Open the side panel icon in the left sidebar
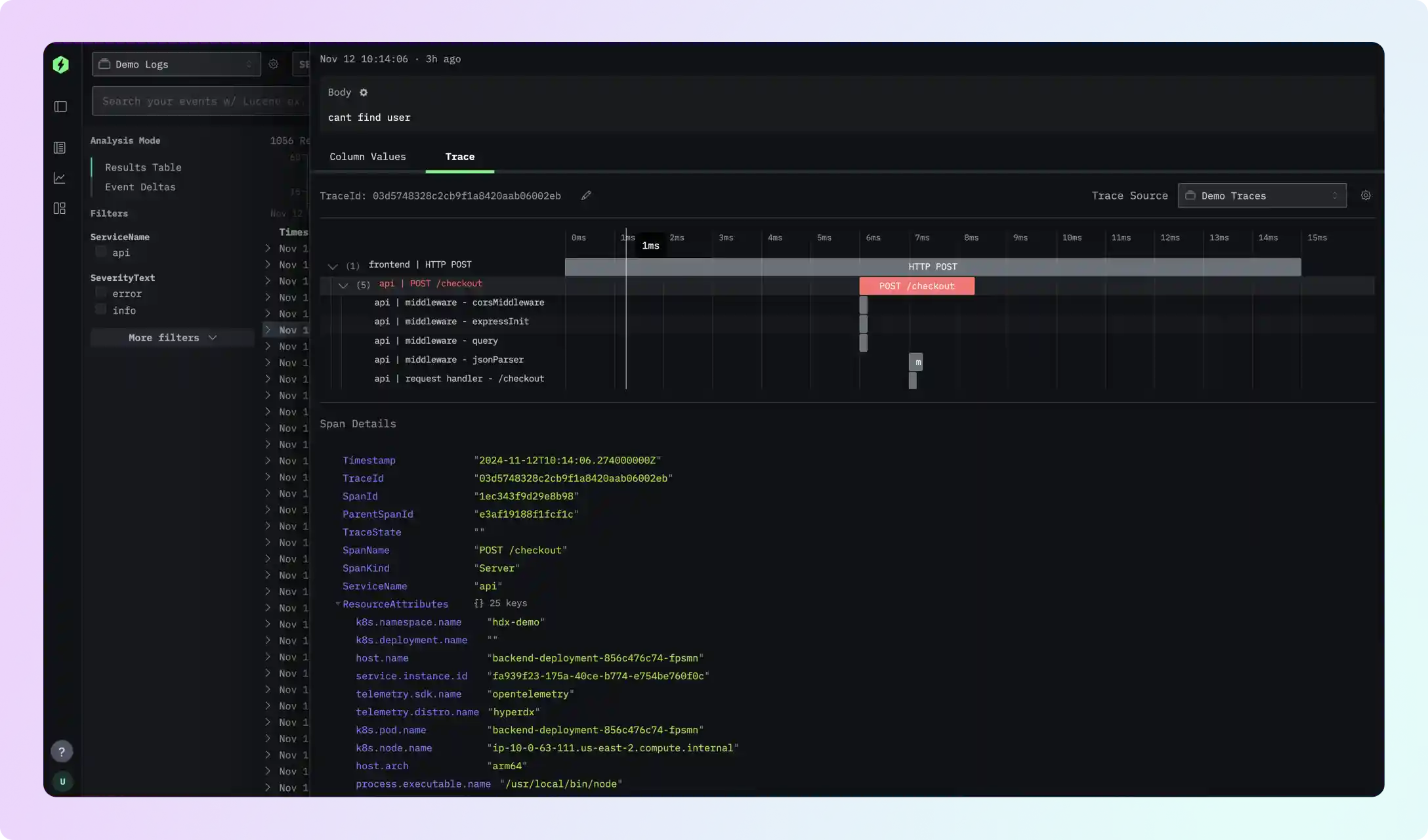The image size is (1428, 840). pyautogui.click(x=60, y=106)
